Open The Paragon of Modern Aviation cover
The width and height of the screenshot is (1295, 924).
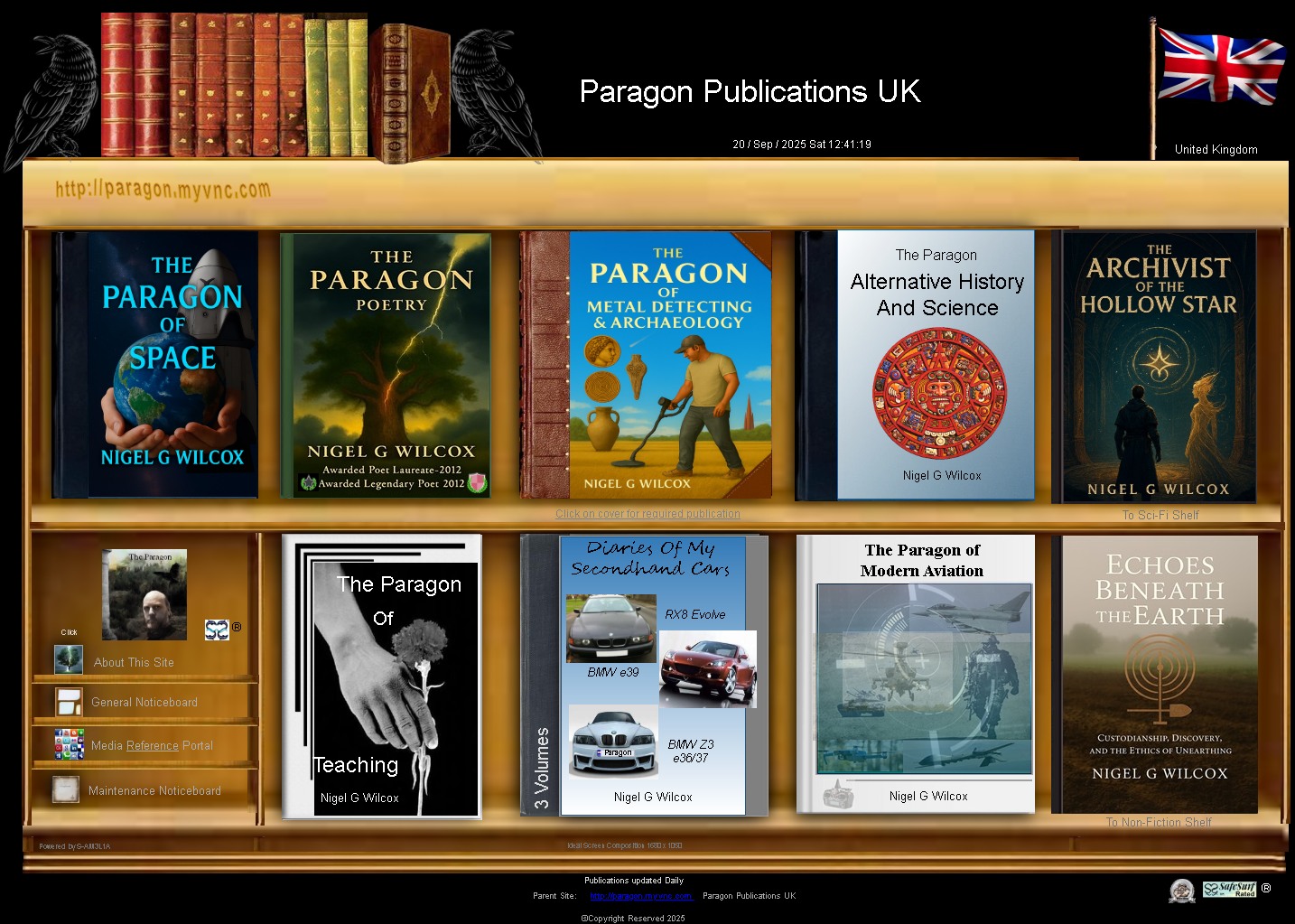point(916,674)
